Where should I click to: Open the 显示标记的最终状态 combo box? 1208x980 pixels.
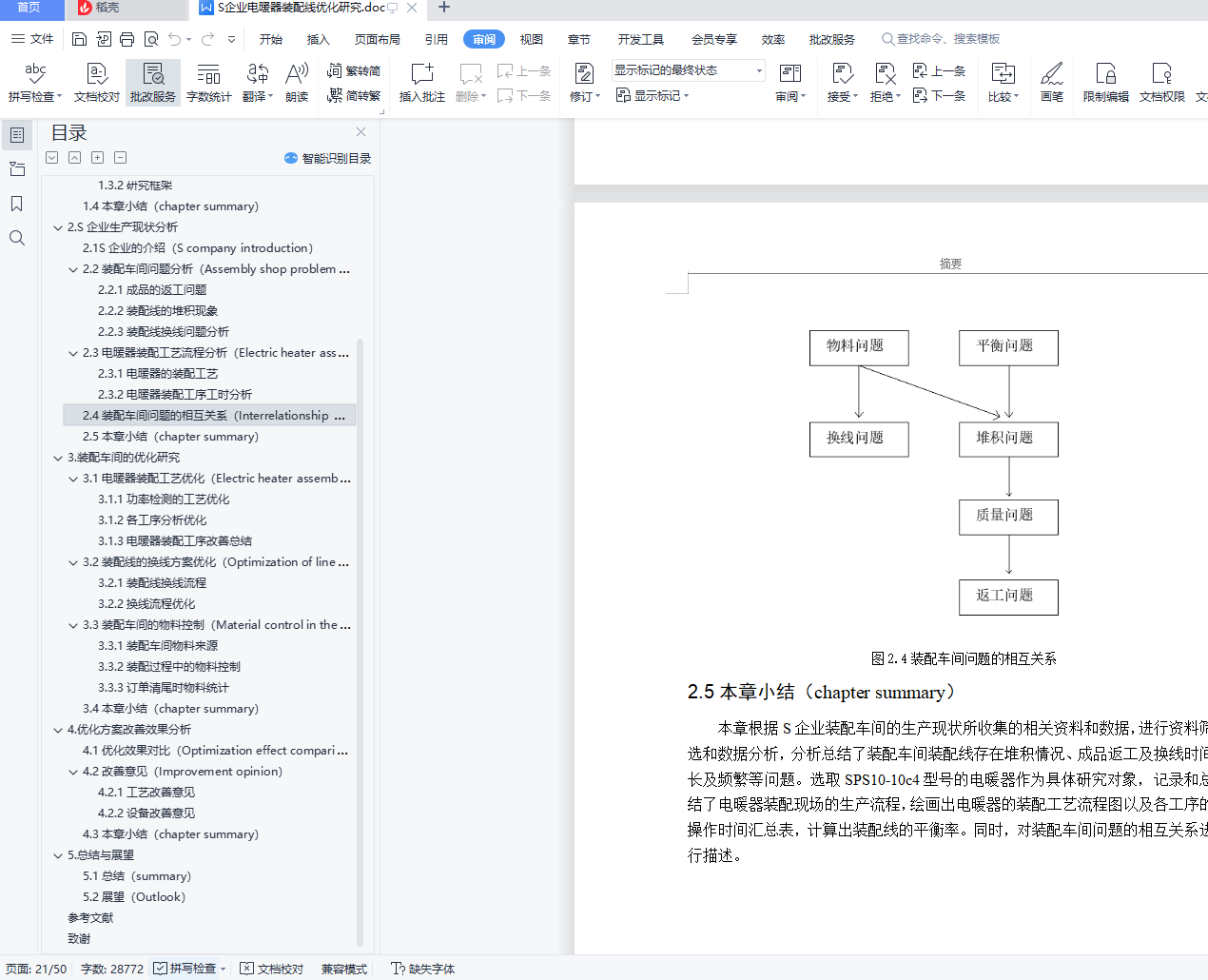tap(689, 70)
